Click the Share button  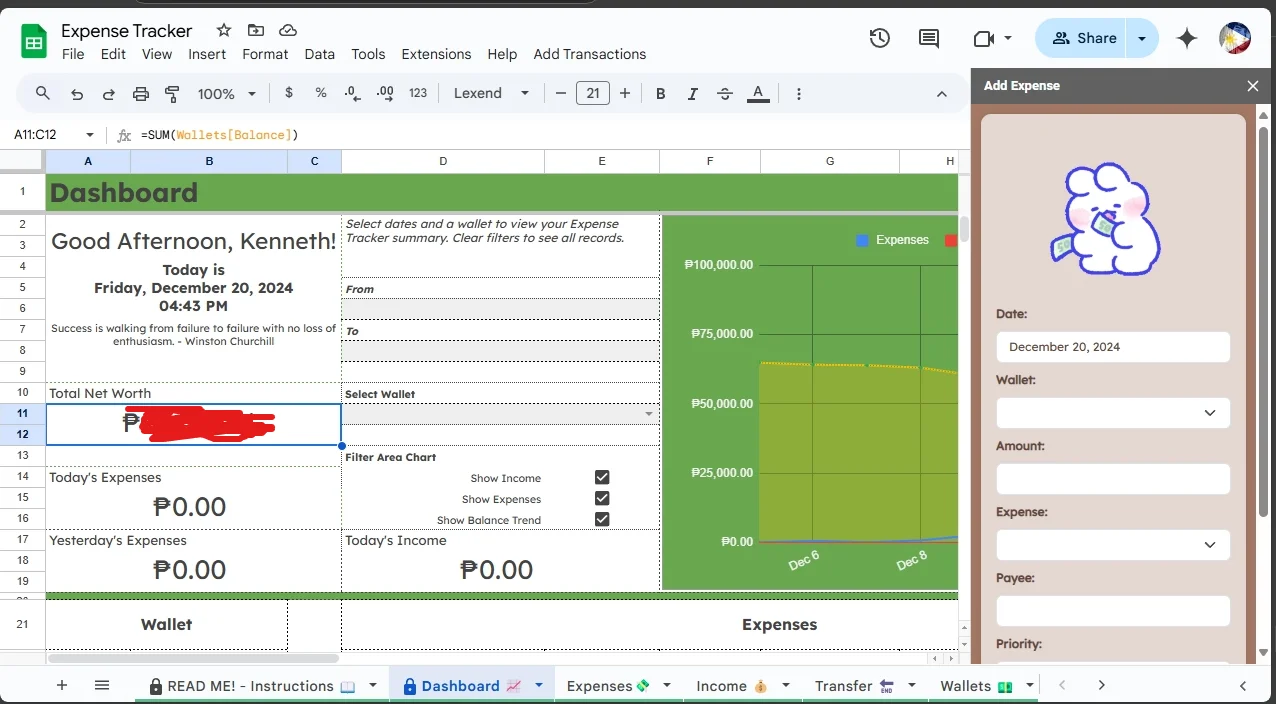point(1082,38)
